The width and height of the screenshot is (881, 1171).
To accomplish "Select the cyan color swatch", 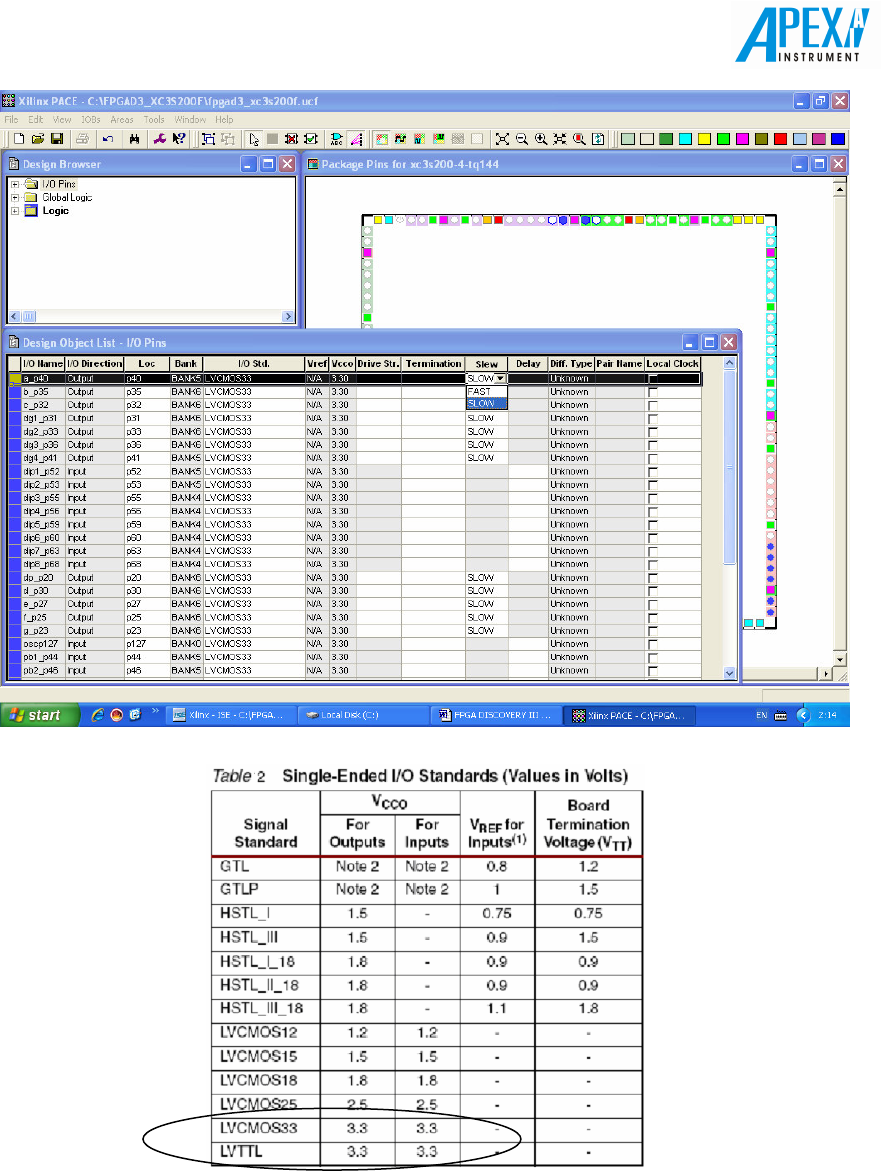I will (x=685, y=139).
